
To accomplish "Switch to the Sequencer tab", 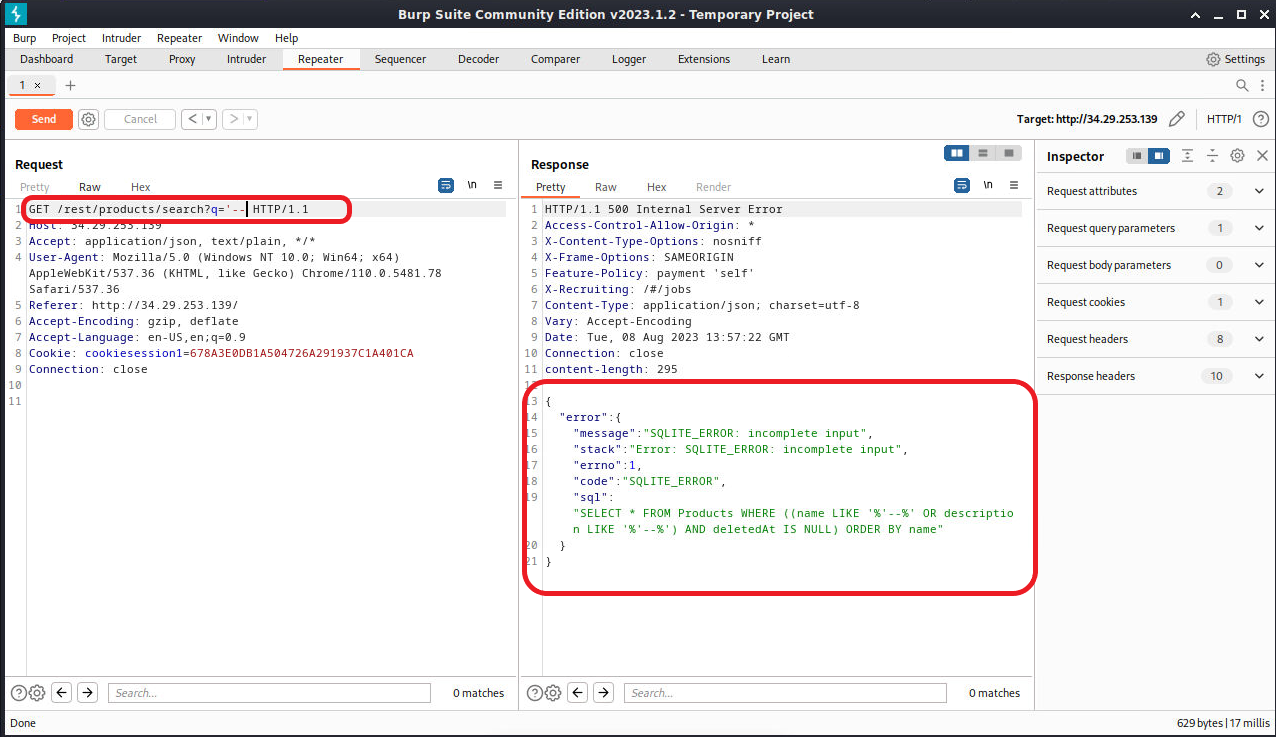I will point(400,59).
